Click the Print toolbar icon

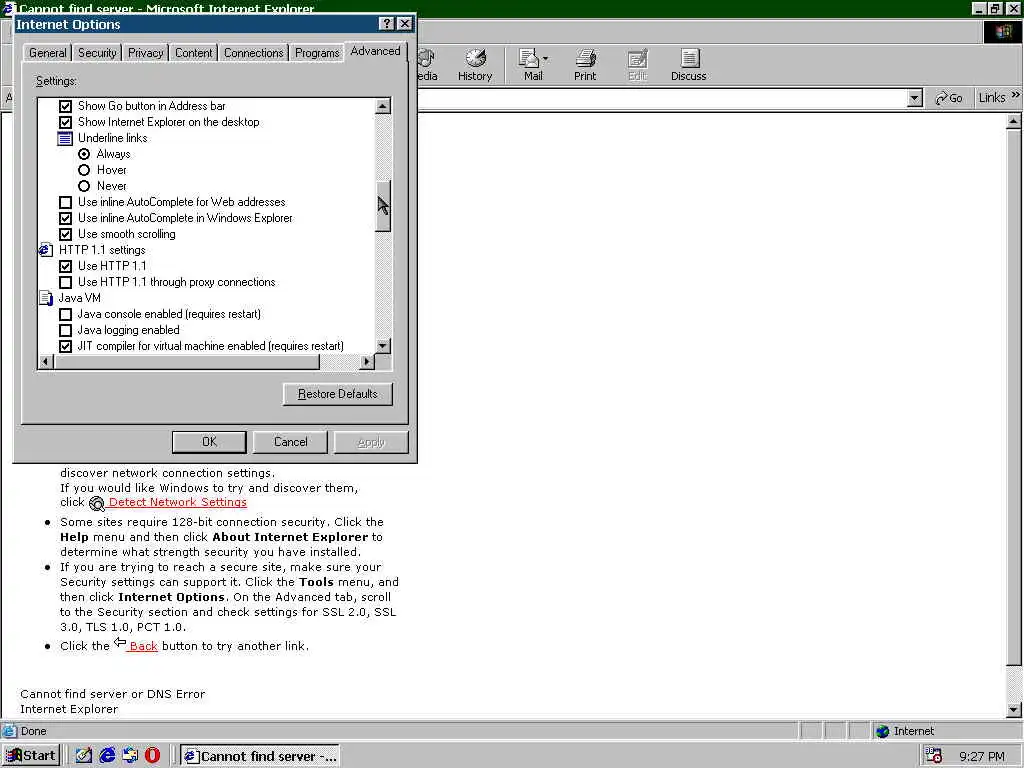click(x=585, y=59)
